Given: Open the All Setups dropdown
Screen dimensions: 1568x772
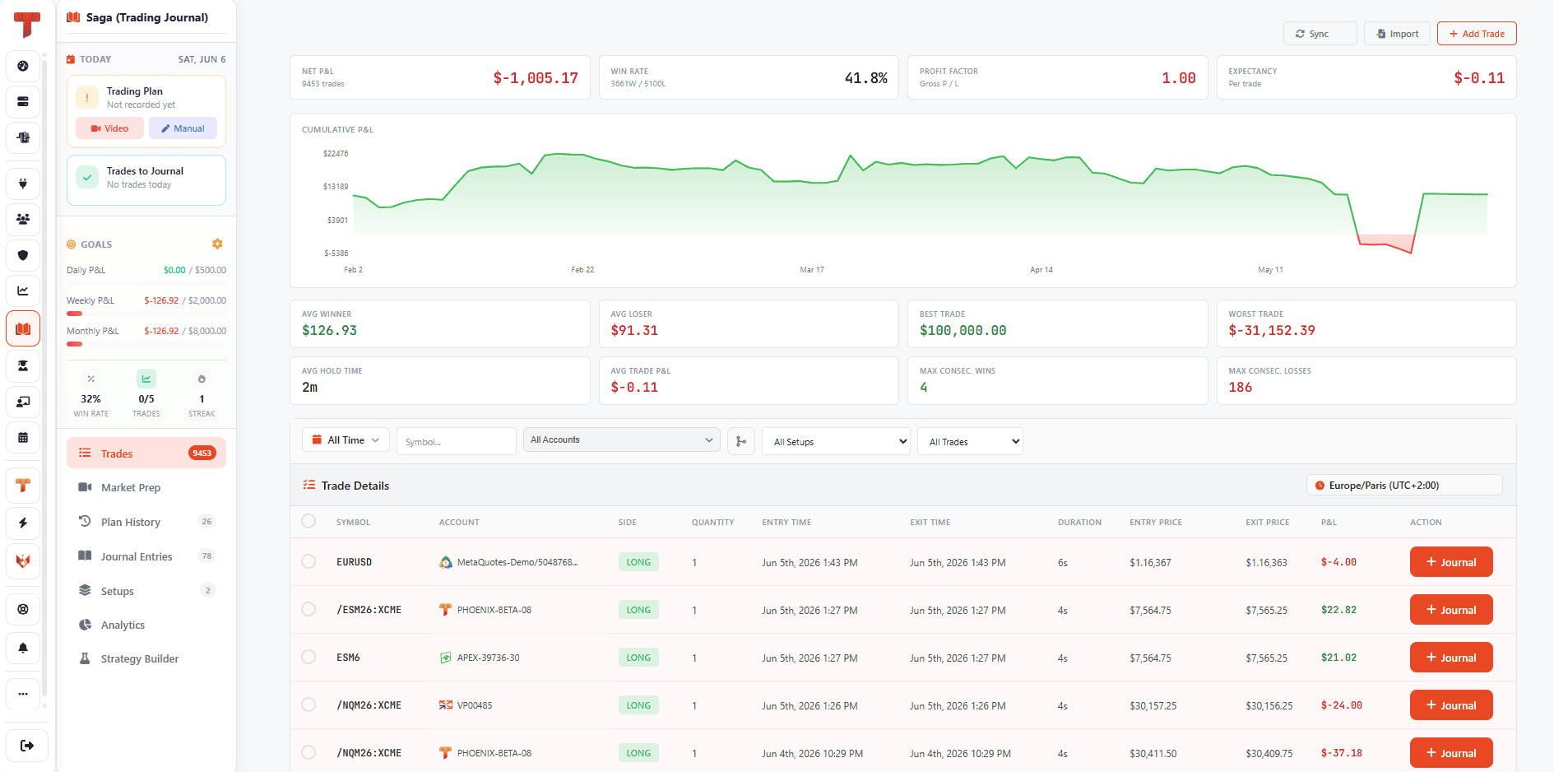Looking at the screenshot, I should [836, 441].
